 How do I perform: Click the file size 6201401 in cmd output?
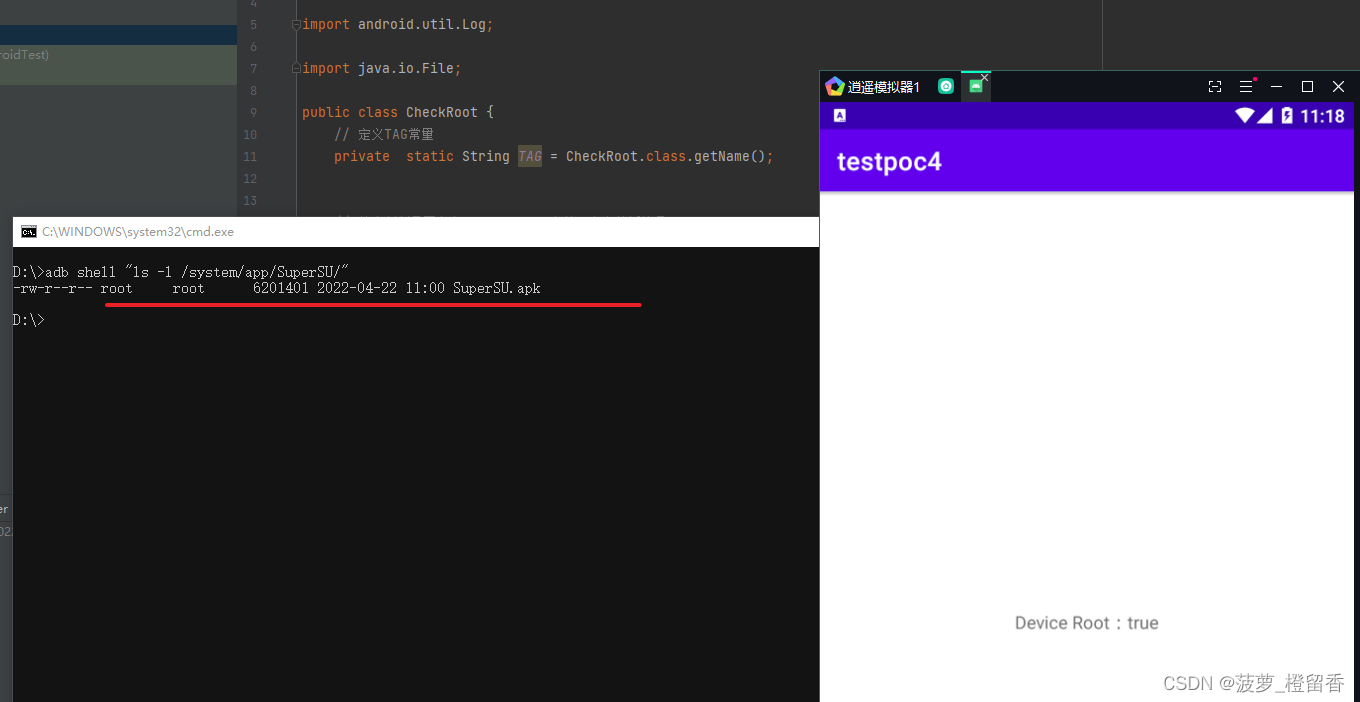point(280,288)
